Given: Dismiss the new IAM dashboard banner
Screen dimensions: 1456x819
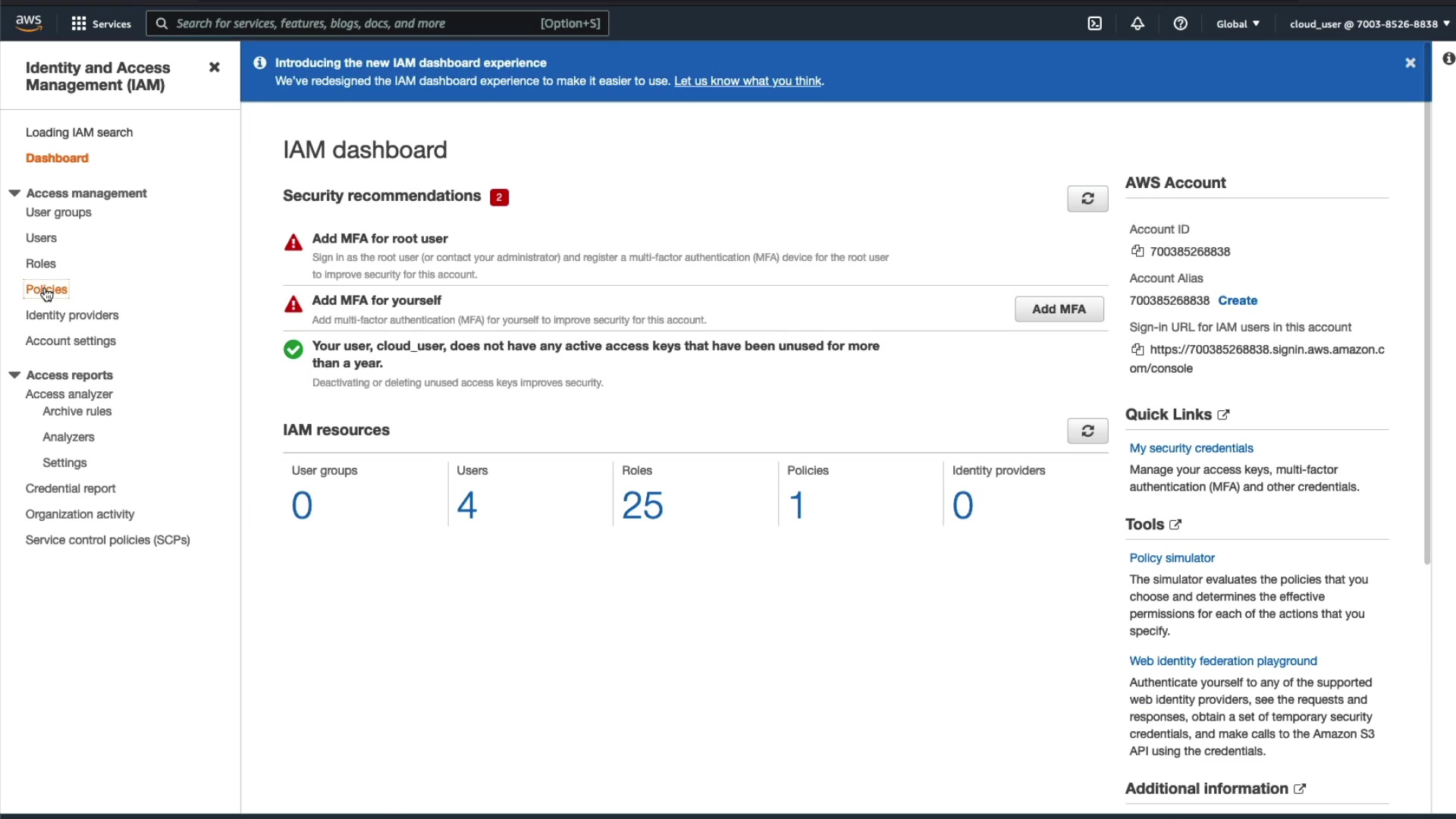Looking at the screenshot, I should 1410,63.
